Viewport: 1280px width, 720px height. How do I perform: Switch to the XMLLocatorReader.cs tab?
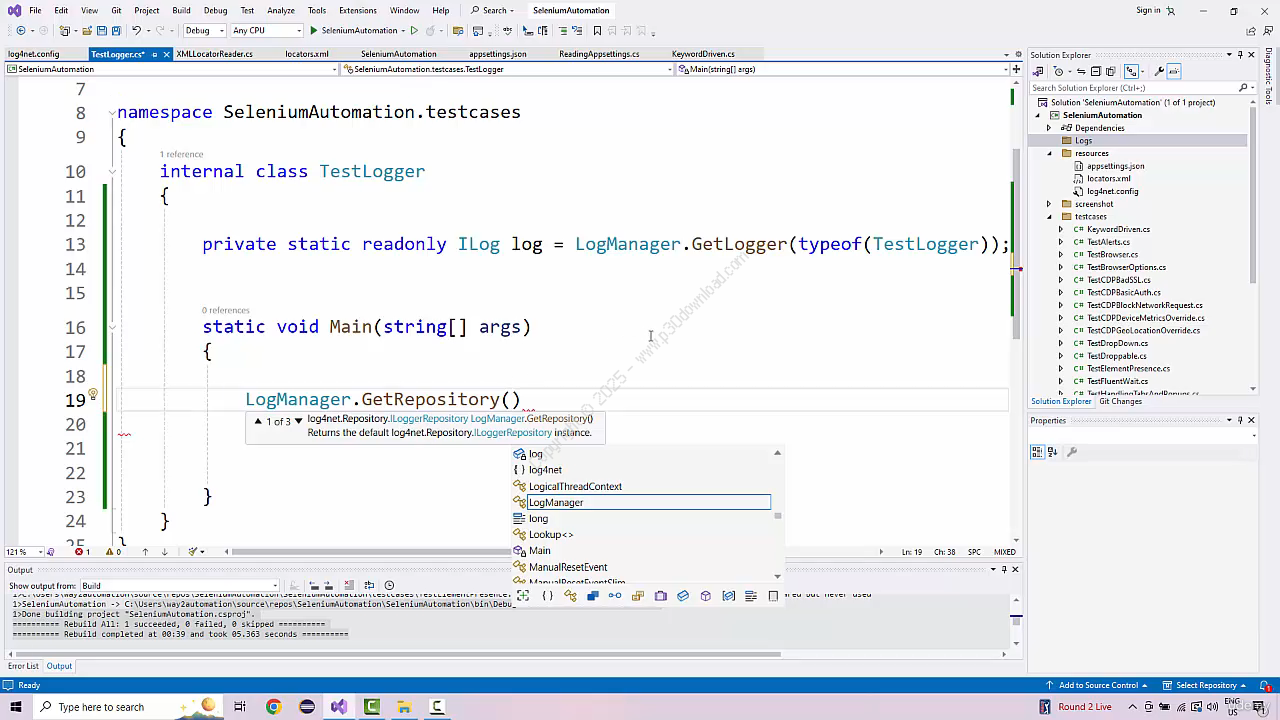pyautogui.click(x=214, y=54)
